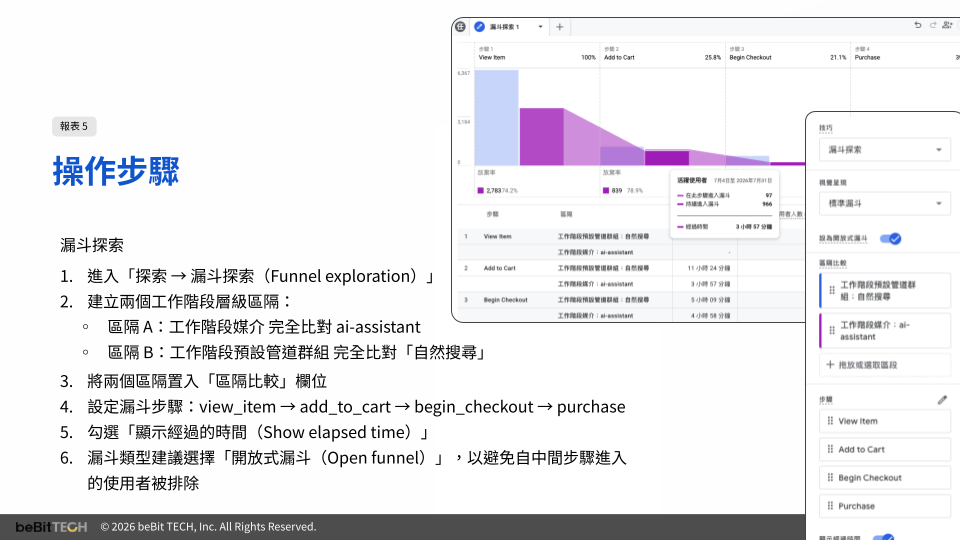Screen dimensions: 960x540
Task: Click the beBit TECH logo in footer
Action: 51,527
